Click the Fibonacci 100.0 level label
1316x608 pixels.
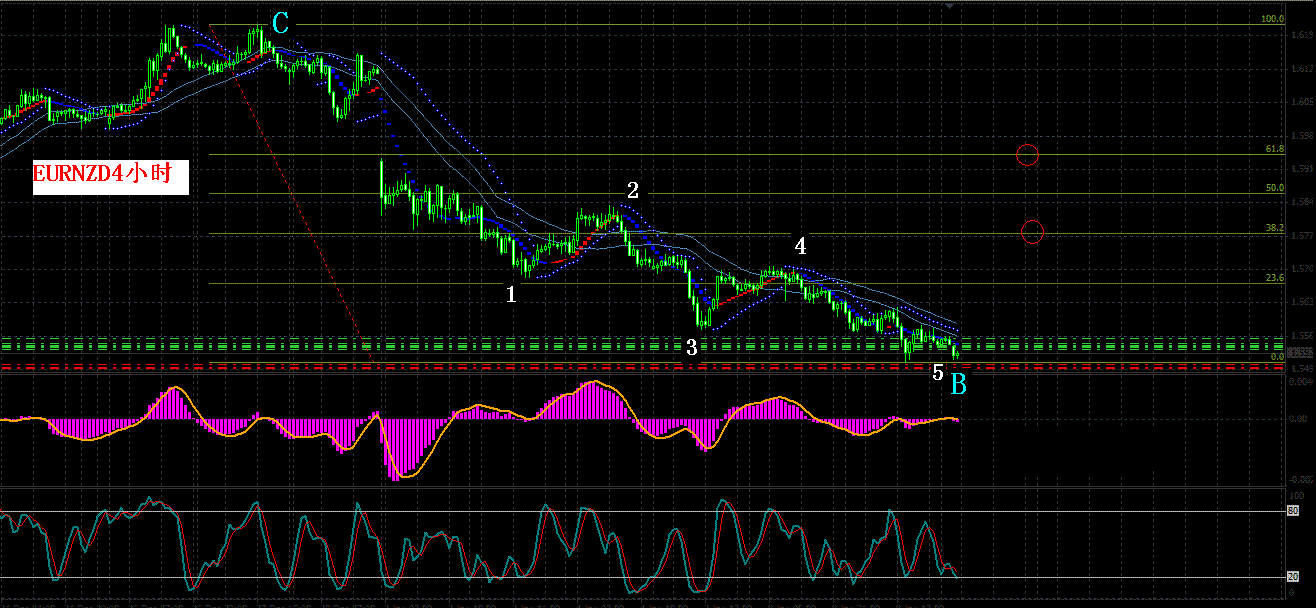(x=1272, y=19)
